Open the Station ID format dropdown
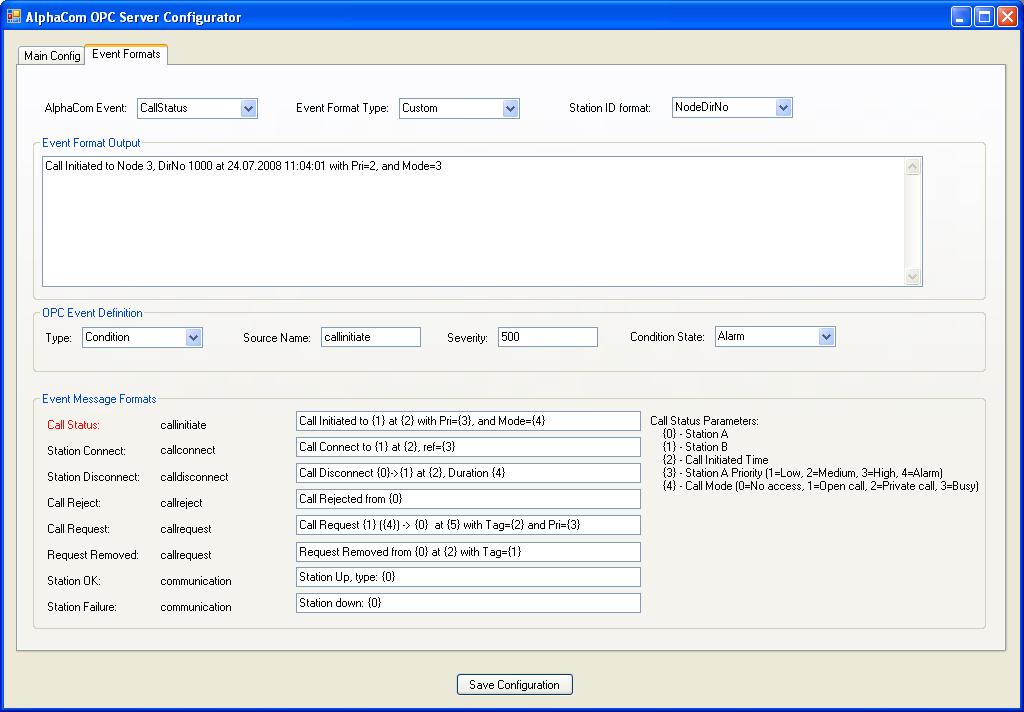Image resolution: width=1024 pixels, height=712 pixels. pyautogui.click(x=783, y=108)
